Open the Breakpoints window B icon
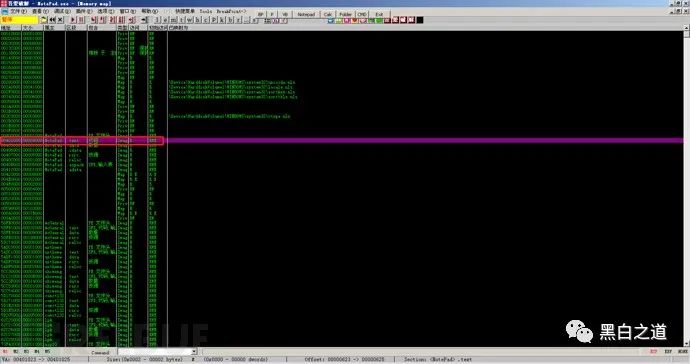Viewport: 690px width, 364px height. tap(230, 20)
